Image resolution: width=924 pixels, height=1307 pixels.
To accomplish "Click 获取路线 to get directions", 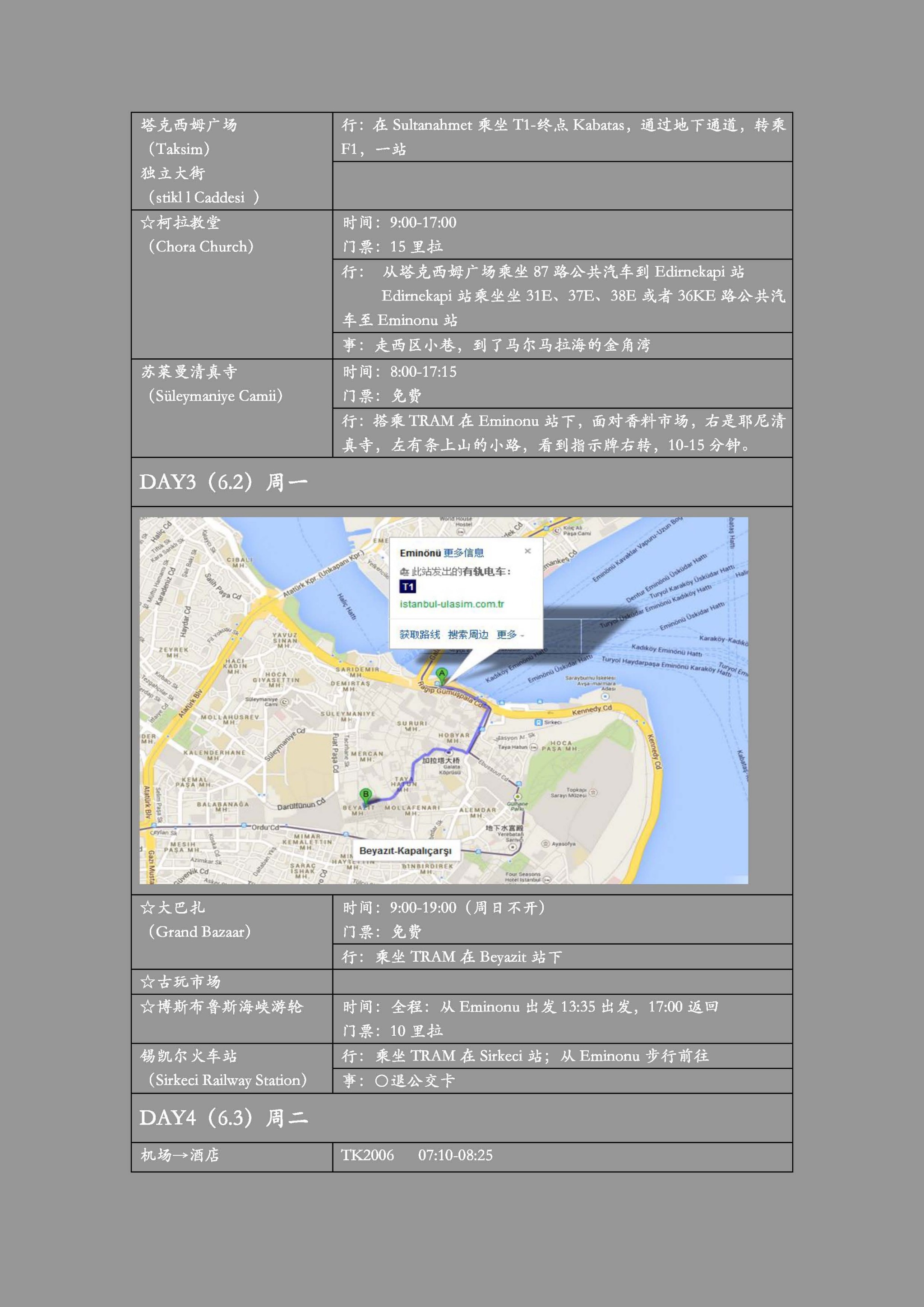I will (419, 634).
